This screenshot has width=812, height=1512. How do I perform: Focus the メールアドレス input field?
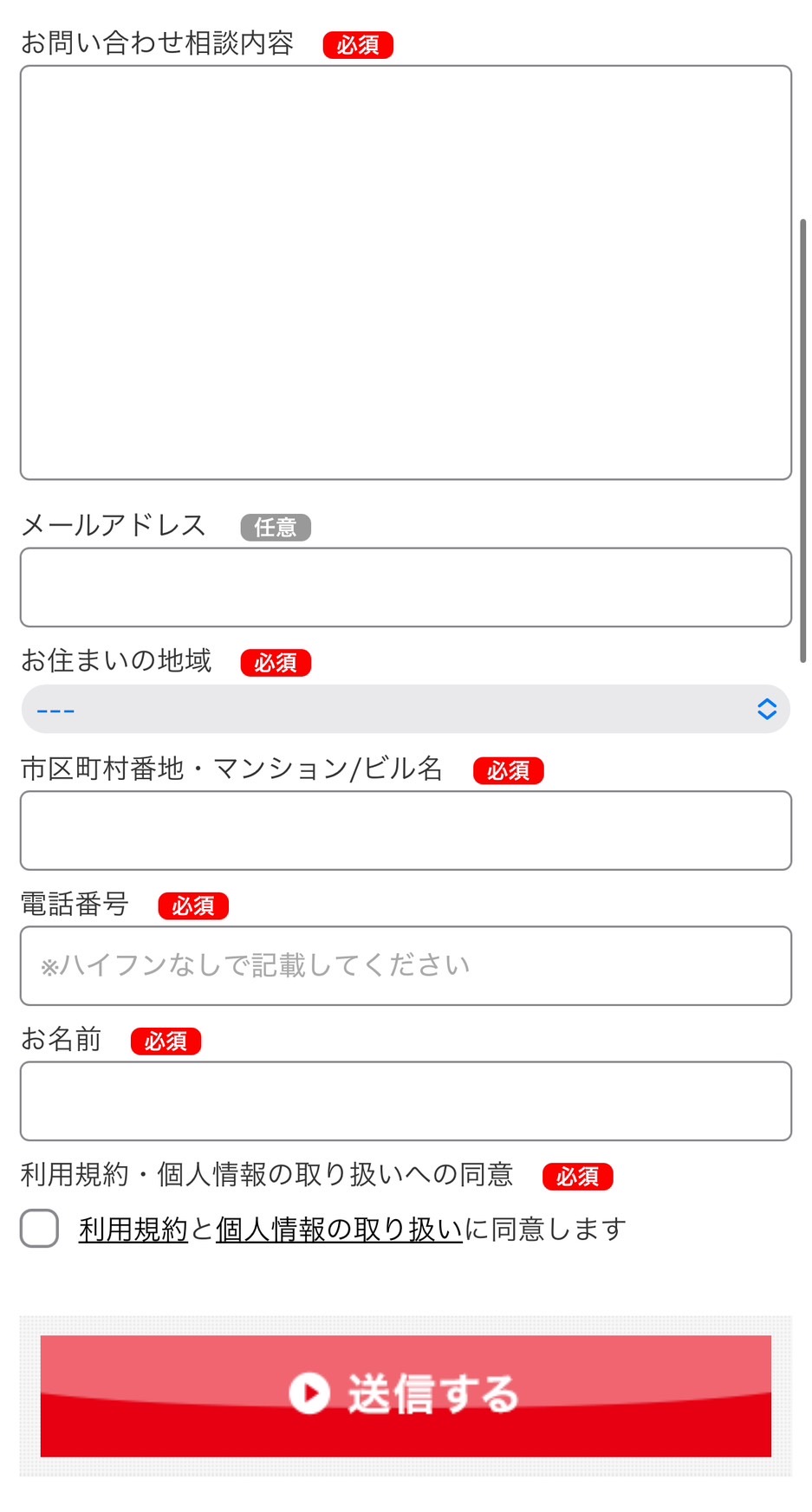(x=406, y=587)
